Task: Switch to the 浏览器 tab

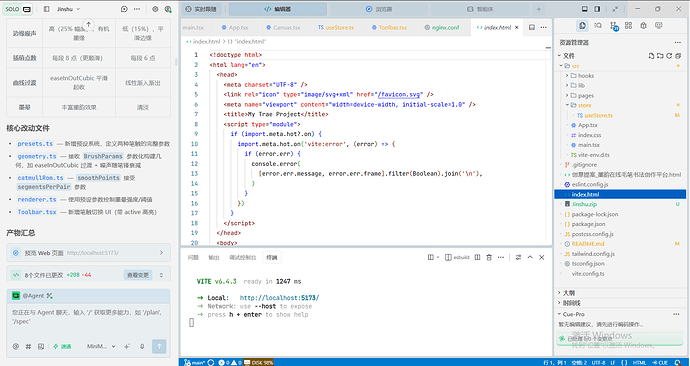Action: click(379, 9)
